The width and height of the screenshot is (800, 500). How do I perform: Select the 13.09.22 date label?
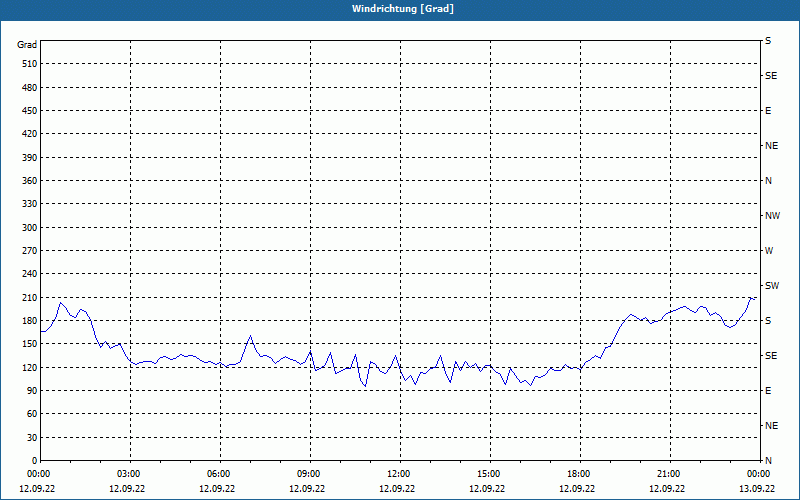tap(757, 488)
